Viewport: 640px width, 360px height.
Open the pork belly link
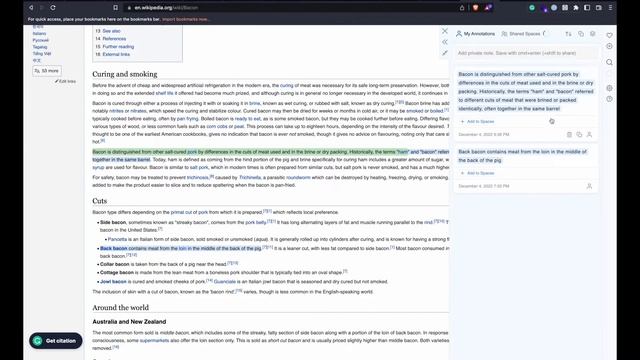click(x=256, y=222)
